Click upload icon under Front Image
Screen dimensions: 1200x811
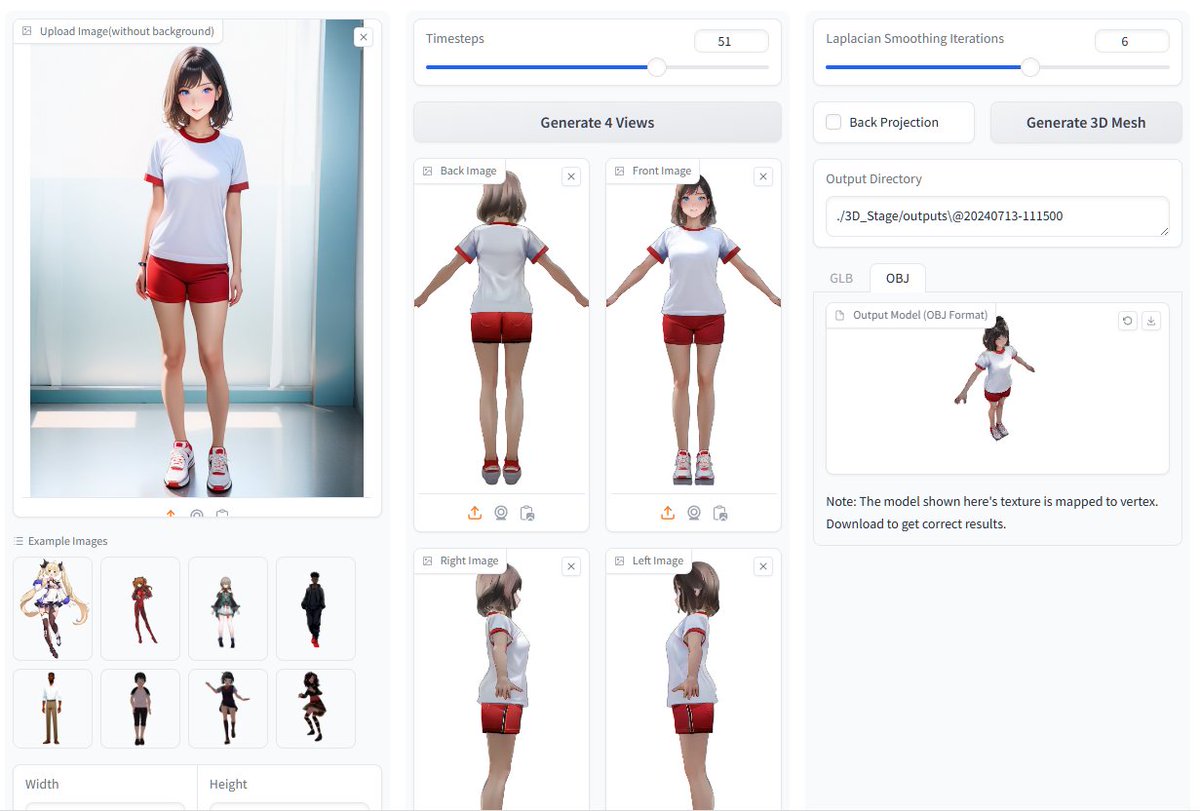point(667,513)
